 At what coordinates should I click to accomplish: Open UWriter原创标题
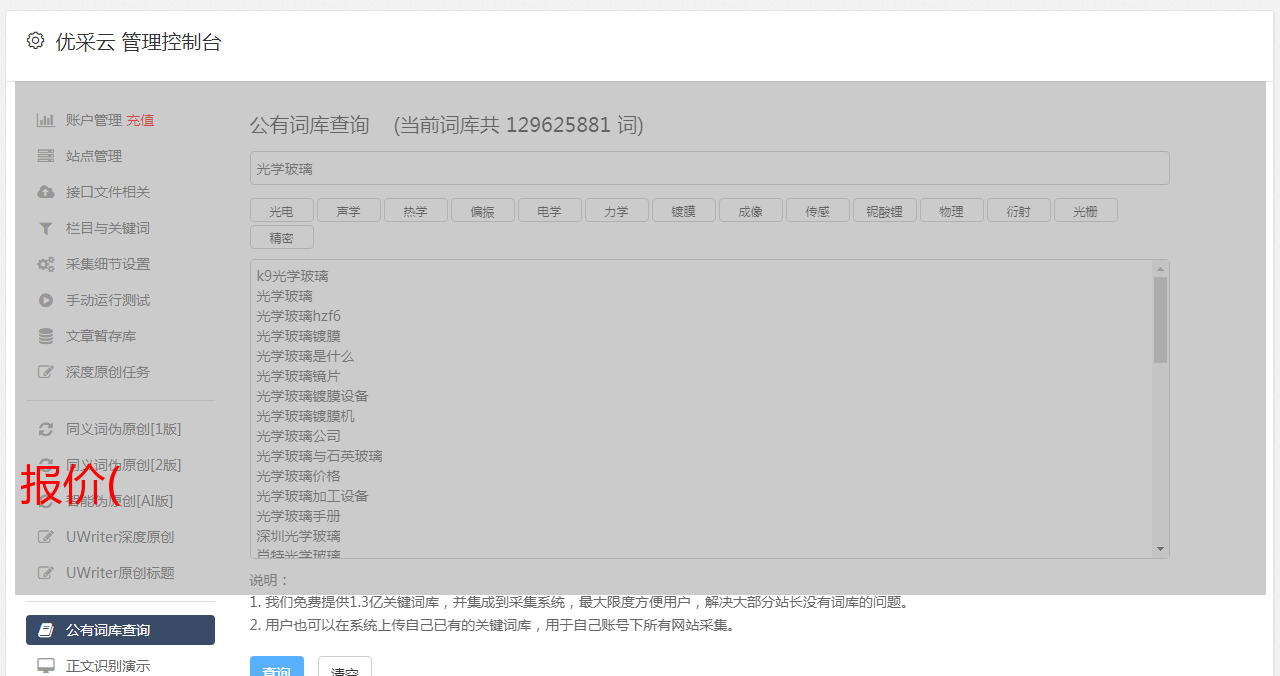[120, 573]
